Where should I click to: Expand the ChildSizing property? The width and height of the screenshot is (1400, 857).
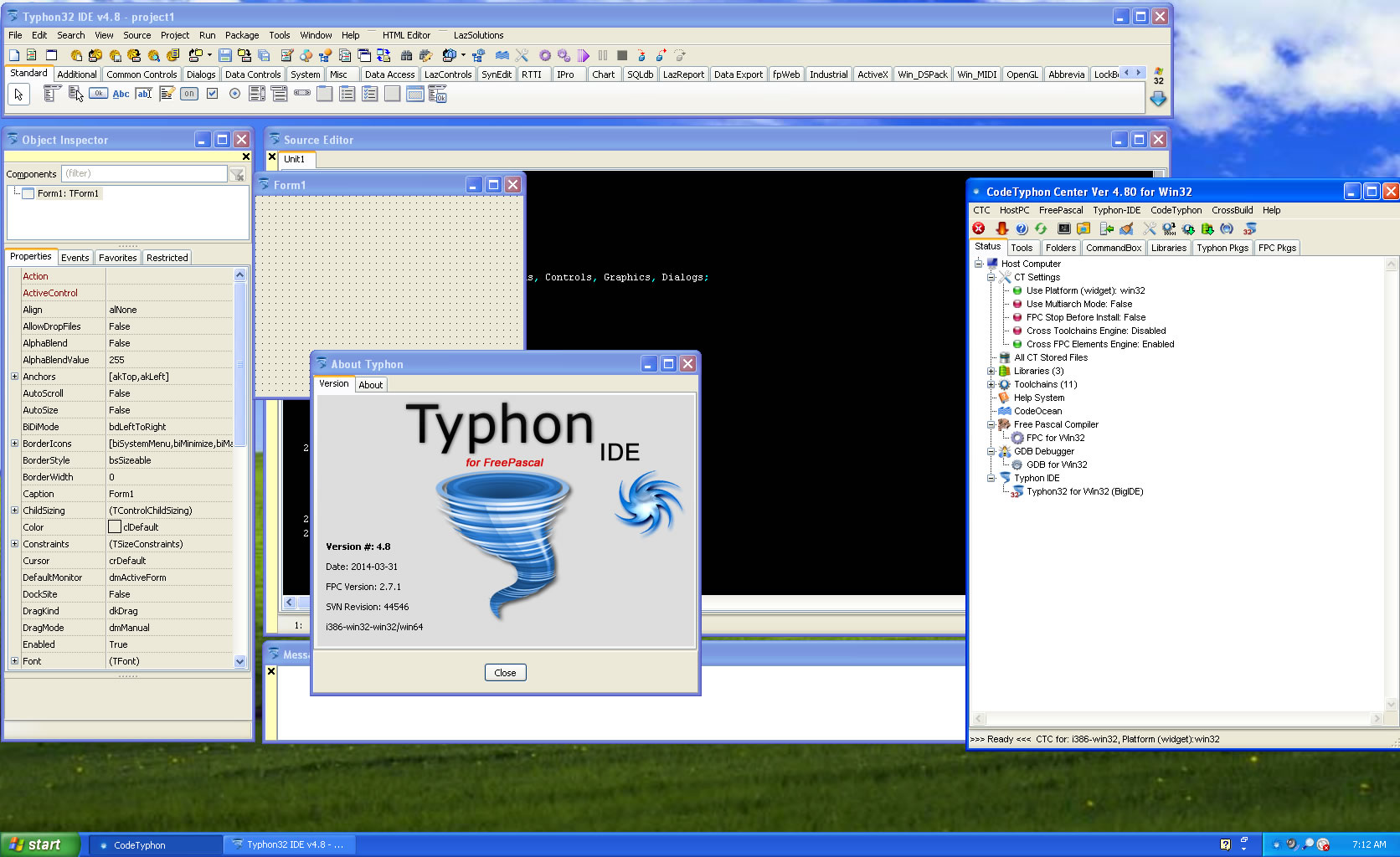coord(14,511)
